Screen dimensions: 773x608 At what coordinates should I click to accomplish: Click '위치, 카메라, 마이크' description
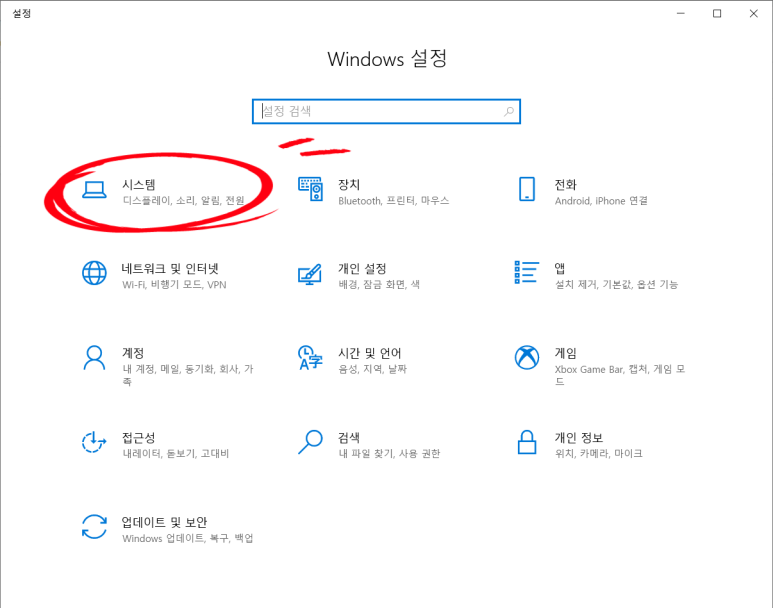[598, 454]
